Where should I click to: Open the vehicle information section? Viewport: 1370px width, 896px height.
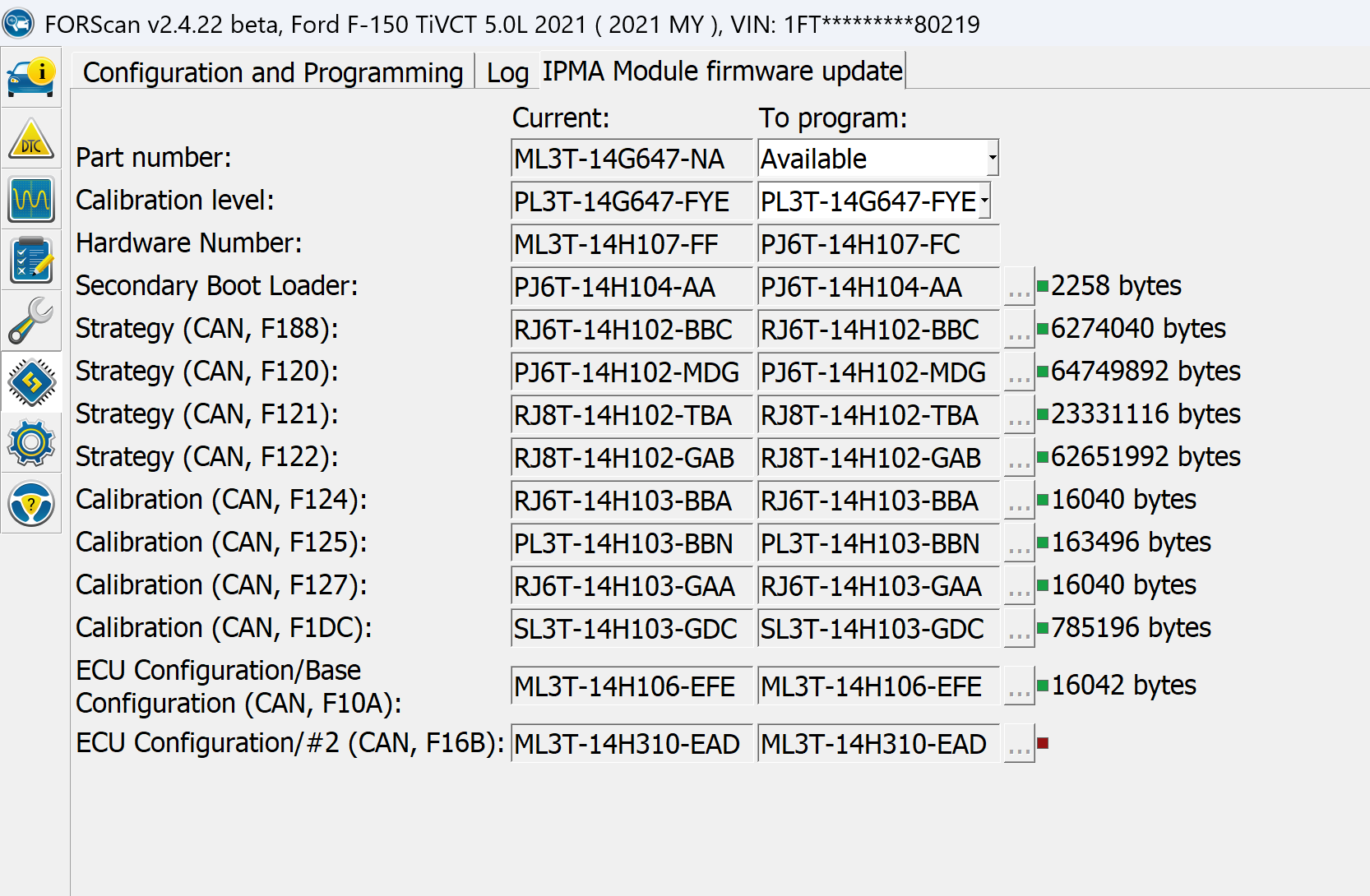point(31,77)
